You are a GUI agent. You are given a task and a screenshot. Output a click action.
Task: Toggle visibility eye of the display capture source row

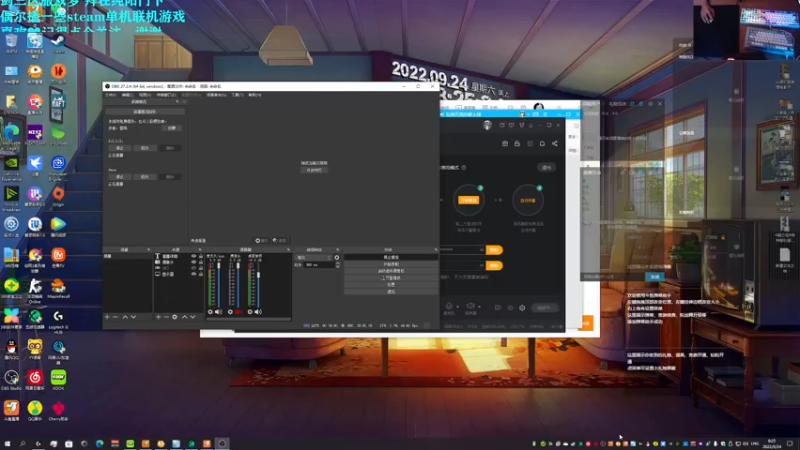[x=194, y=274]
